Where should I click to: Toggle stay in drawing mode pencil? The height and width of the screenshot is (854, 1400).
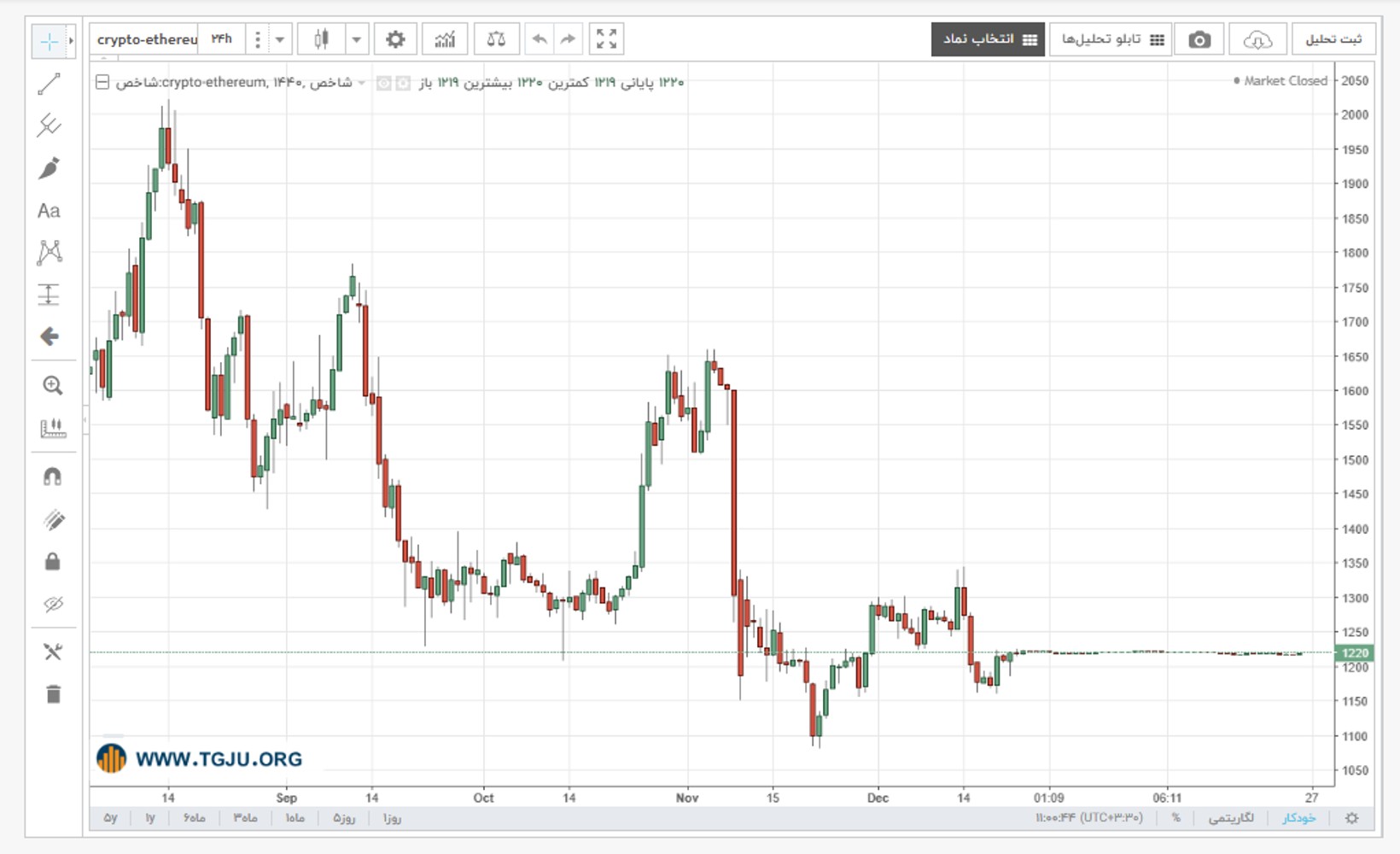(53, 519)
